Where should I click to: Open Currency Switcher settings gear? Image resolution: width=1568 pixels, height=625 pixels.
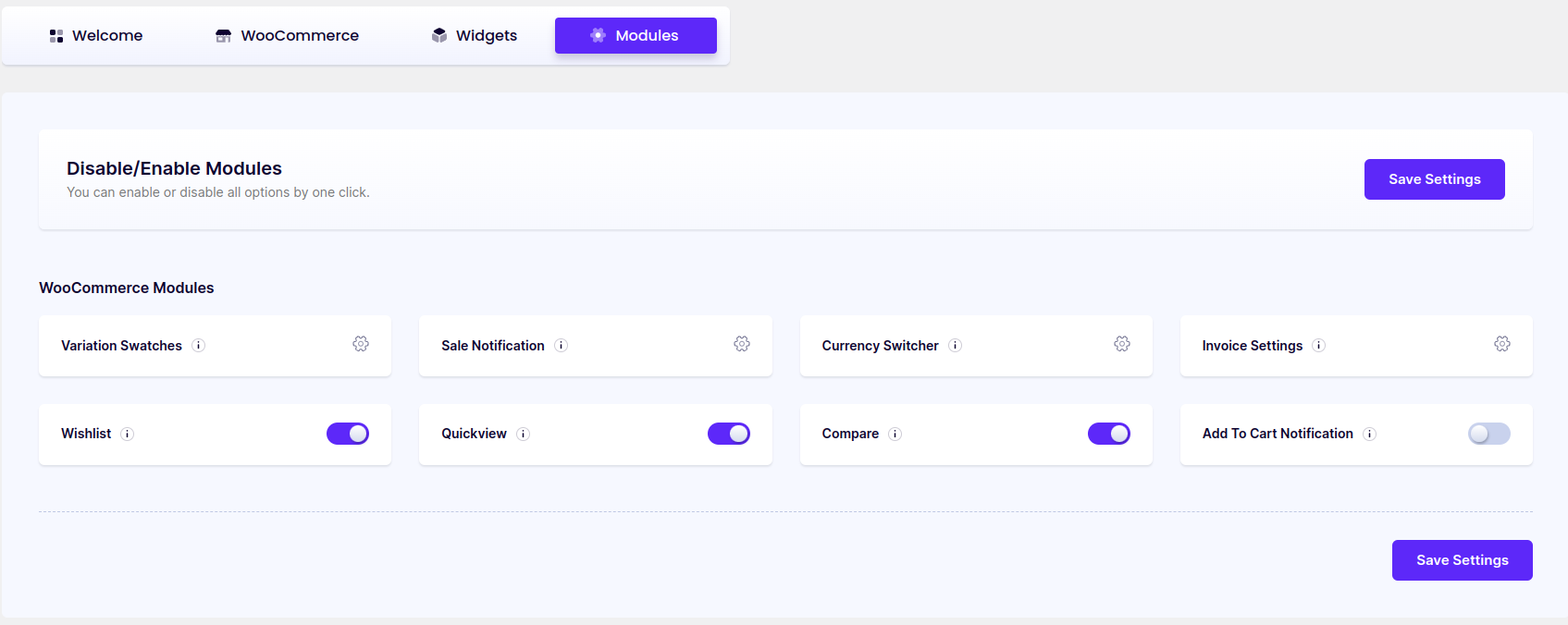click(x=1122, y=344)
